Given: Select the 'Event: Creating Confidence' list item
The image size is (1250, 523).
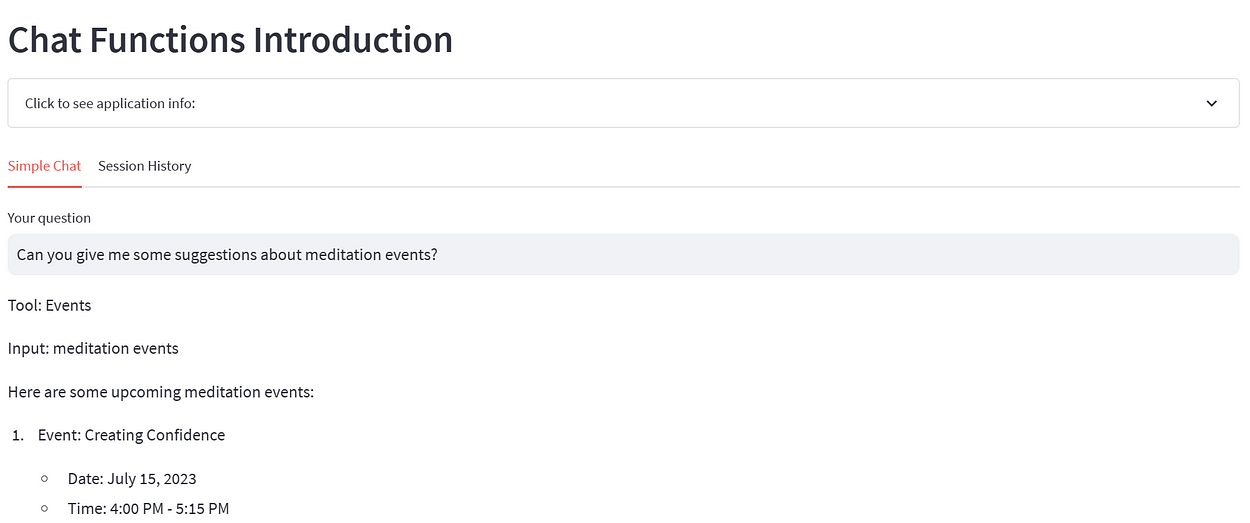Looking at the screenshot, I should pyautogui.click(x=131, y=435).
